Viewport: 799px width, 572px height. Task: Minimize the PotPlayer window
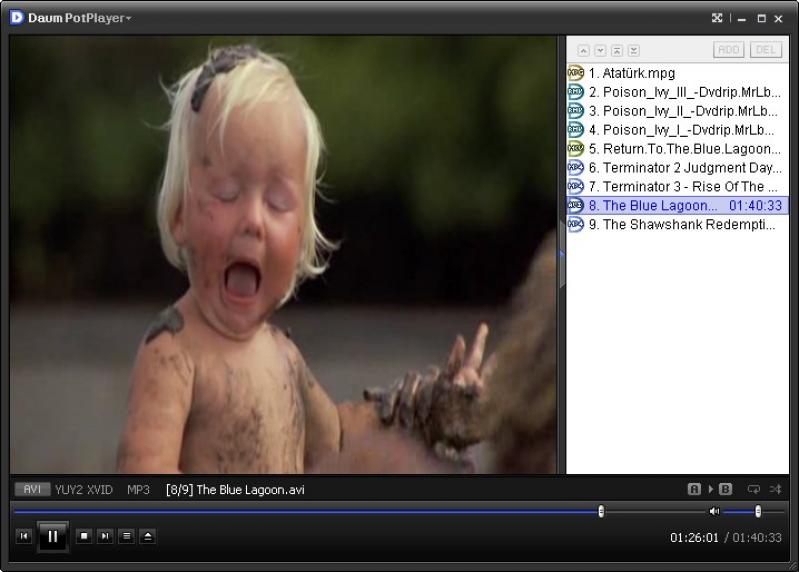742,19
